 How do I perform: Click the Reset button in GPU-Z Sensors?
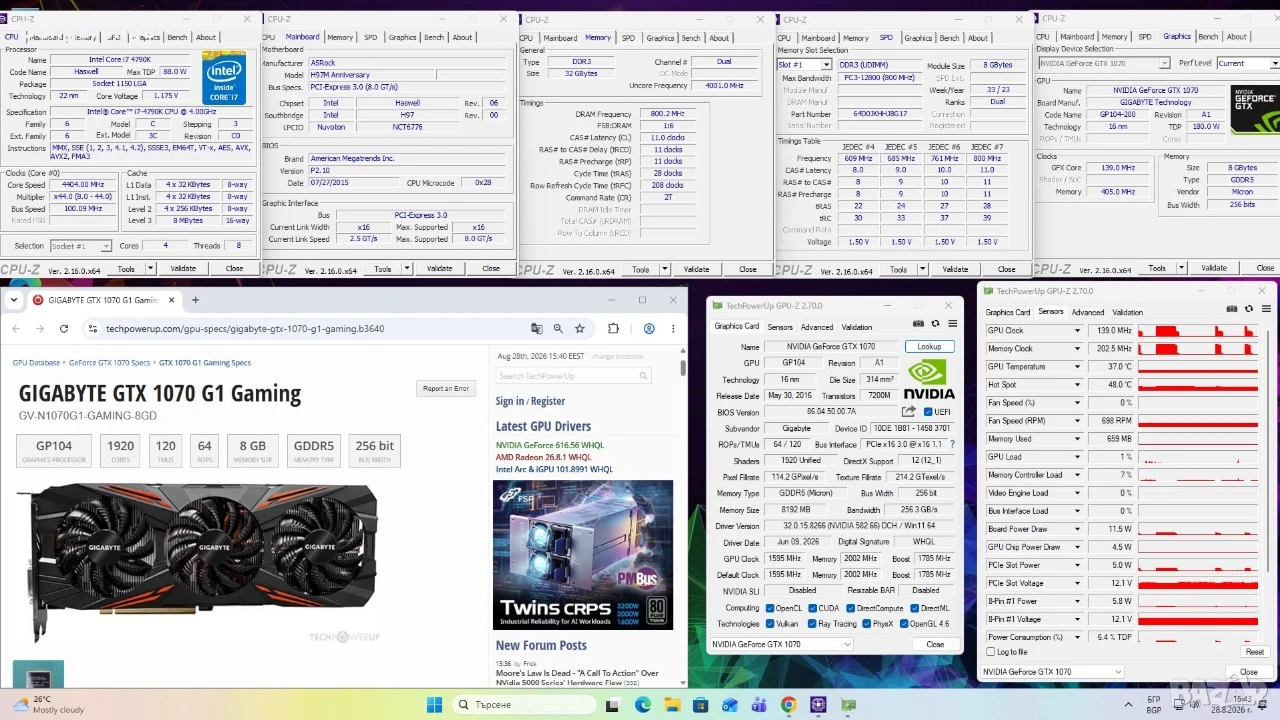tap(1254, 652)
